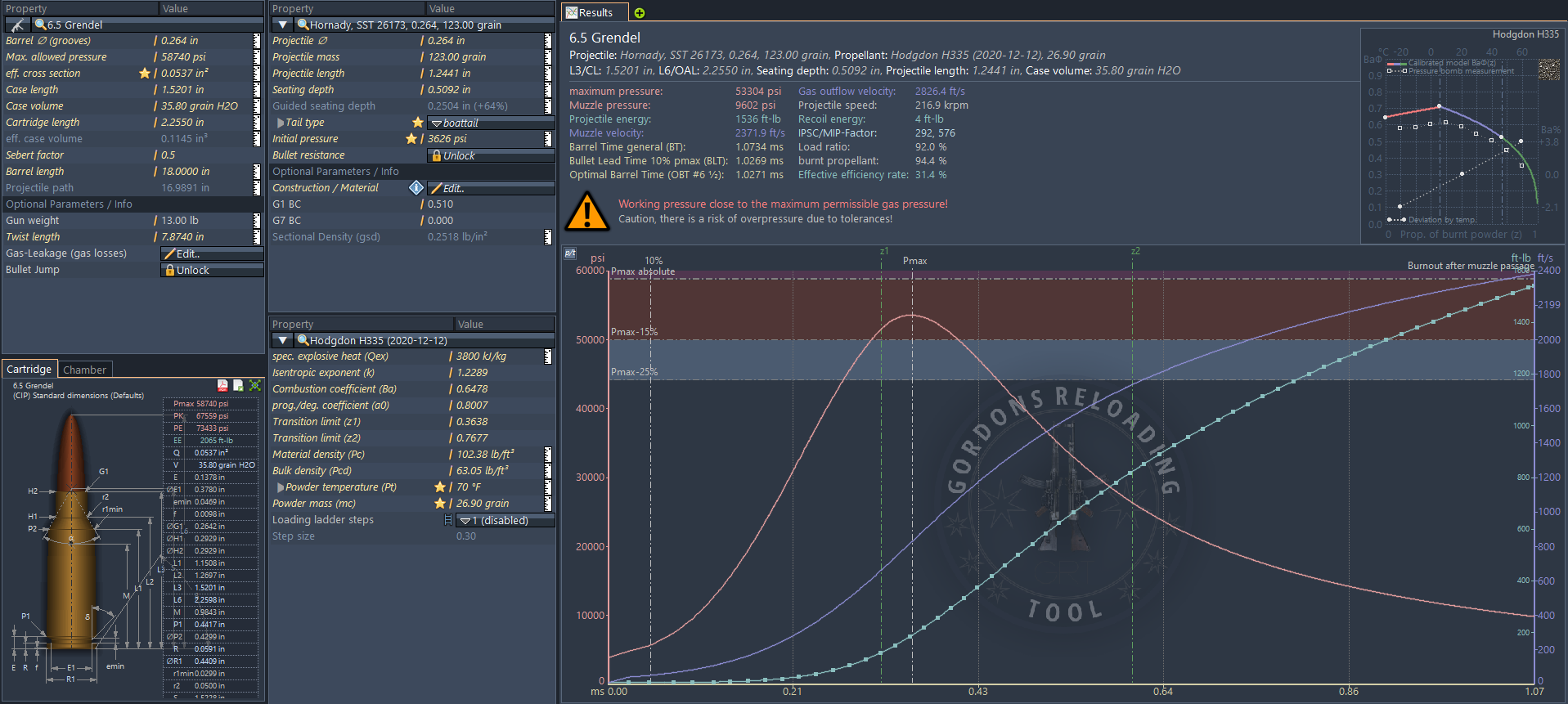The image size is (1568, 704).
Task: Click the Projectile length value 1.2441 in
Action: 449,74
